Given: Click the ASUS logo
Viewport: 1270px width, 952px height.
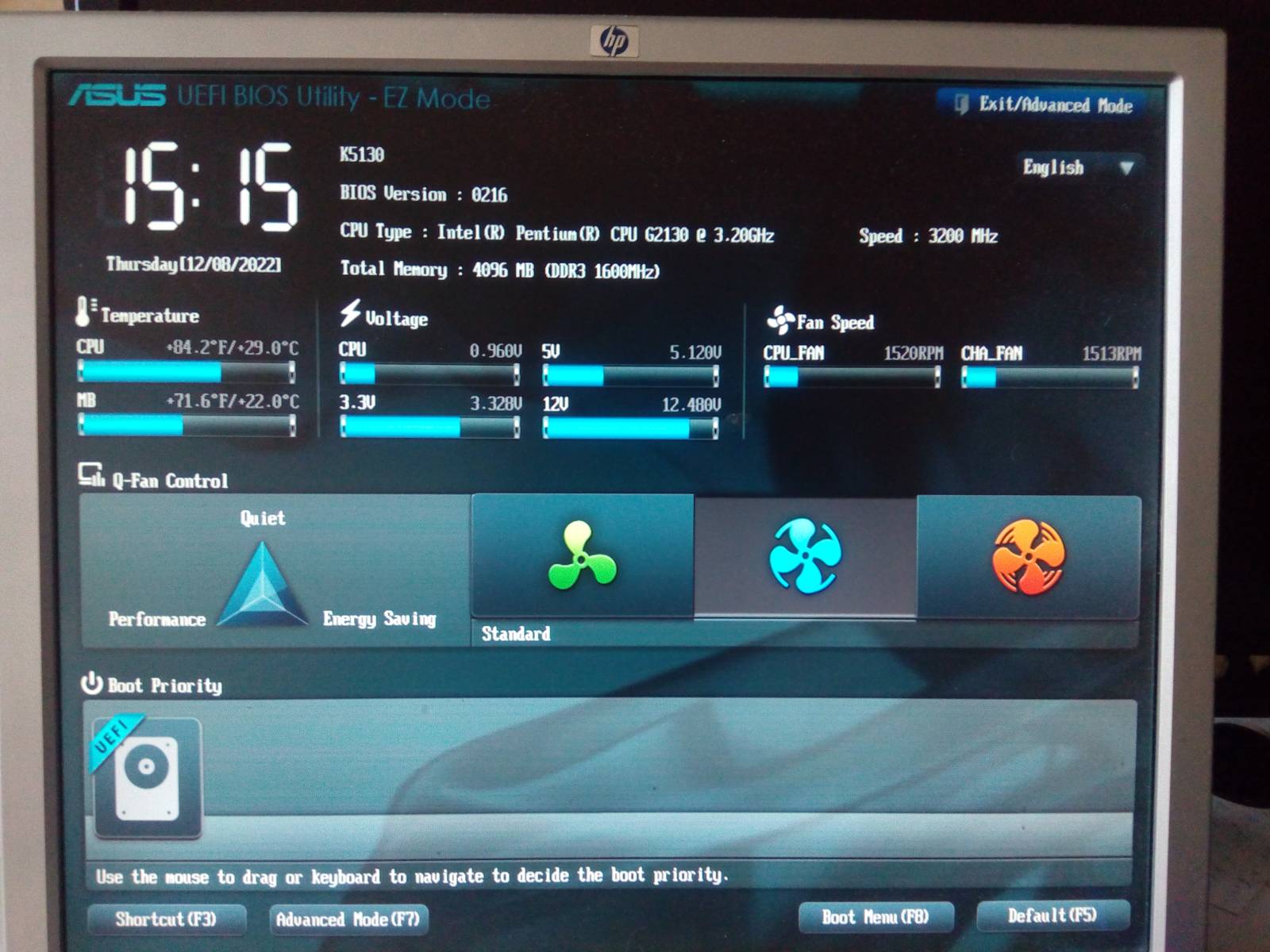Looking at the screenshot, I should tap(117, 94).
